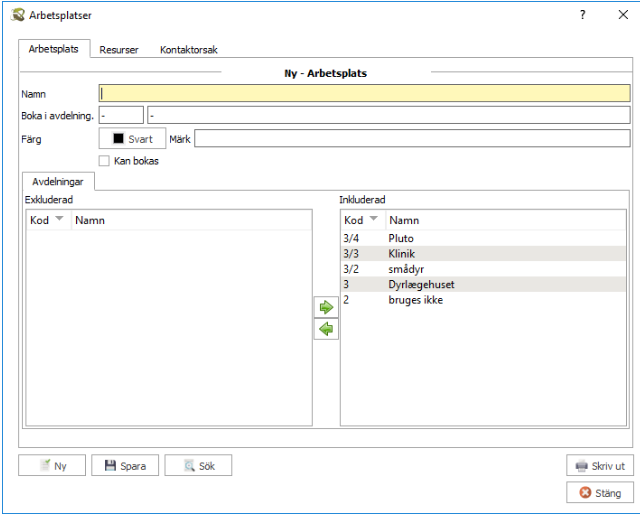Image resolution: width=640 pixels, height=514 pixels.
Task: Click the code cell 3/3
Action: 351,254
